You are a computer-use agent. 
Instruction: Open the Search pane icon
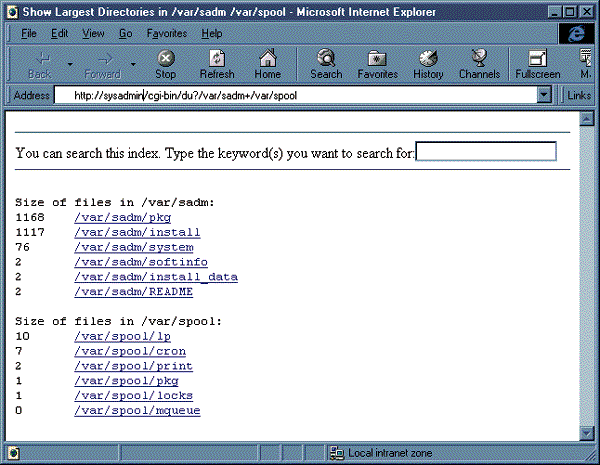326,63
